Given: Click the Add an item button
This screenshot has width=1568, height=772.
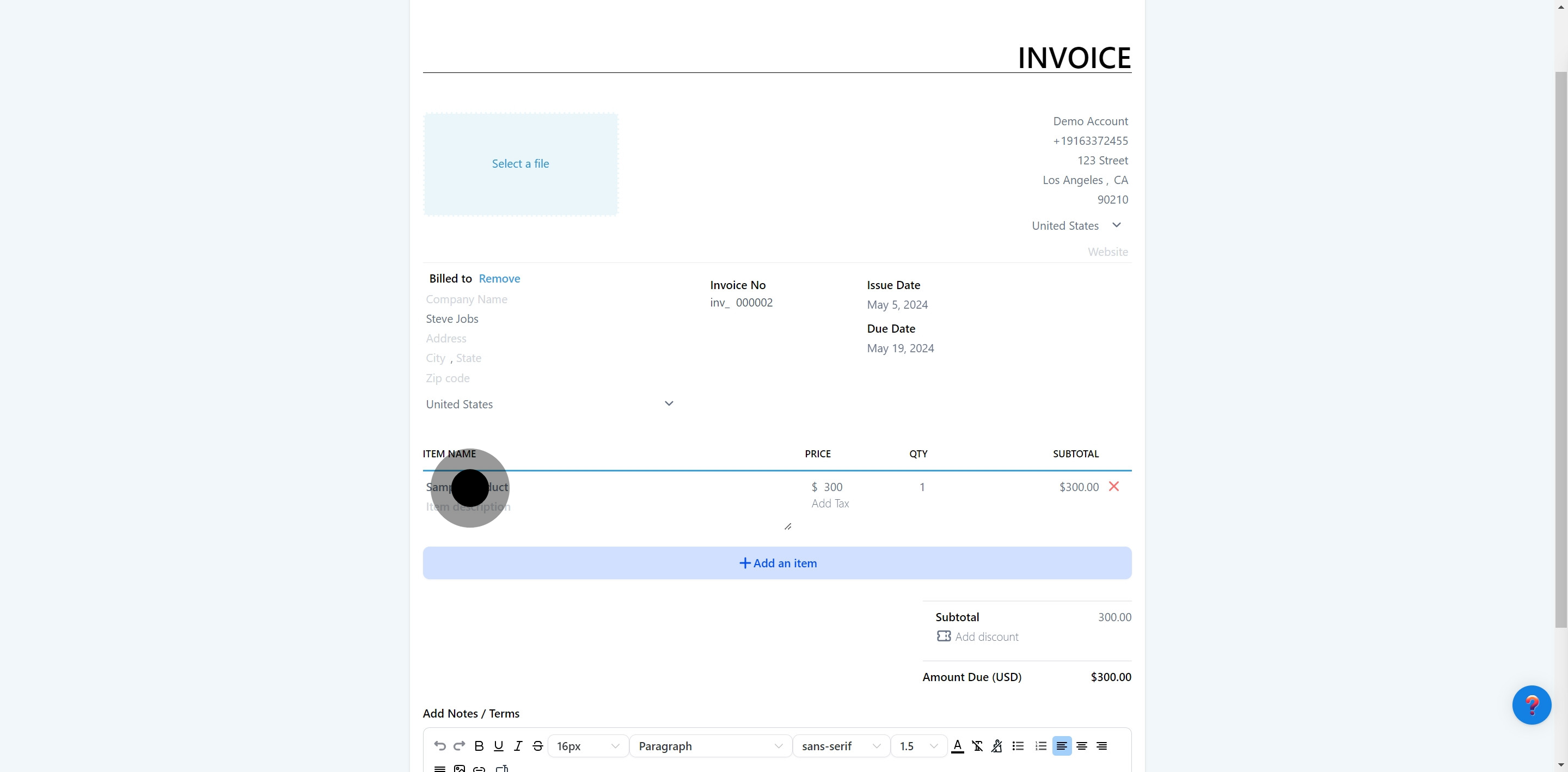Looking at the screenshot, I should (777, 563).
